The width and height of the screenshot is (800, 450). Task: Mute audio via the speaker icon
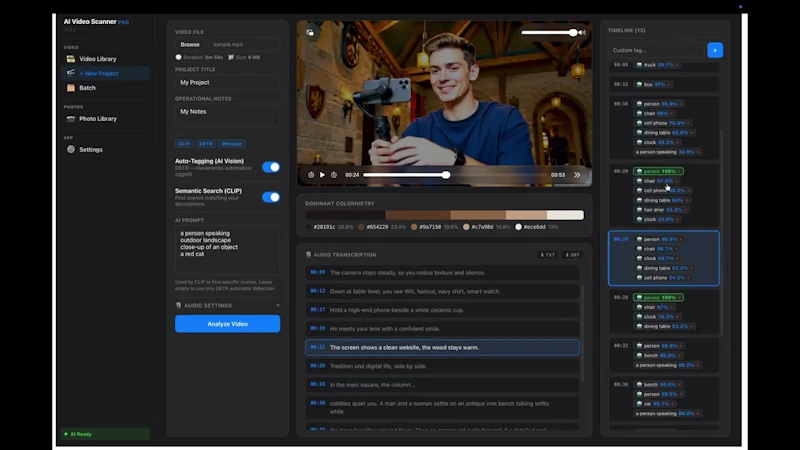click(x=582, y=32)
